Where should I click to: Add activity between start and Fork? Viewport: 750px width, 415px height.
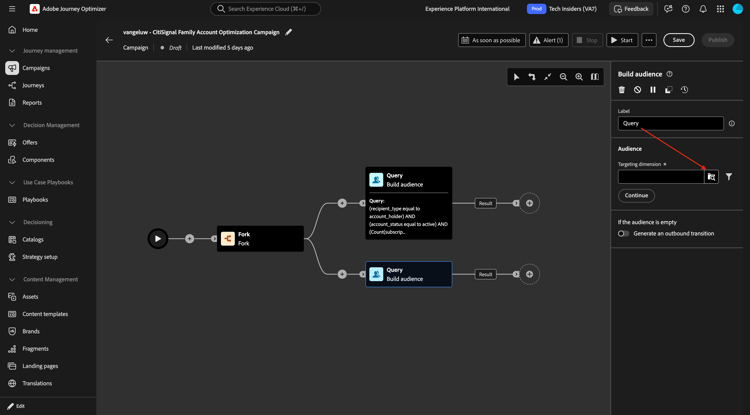click(x=190, y=239)
